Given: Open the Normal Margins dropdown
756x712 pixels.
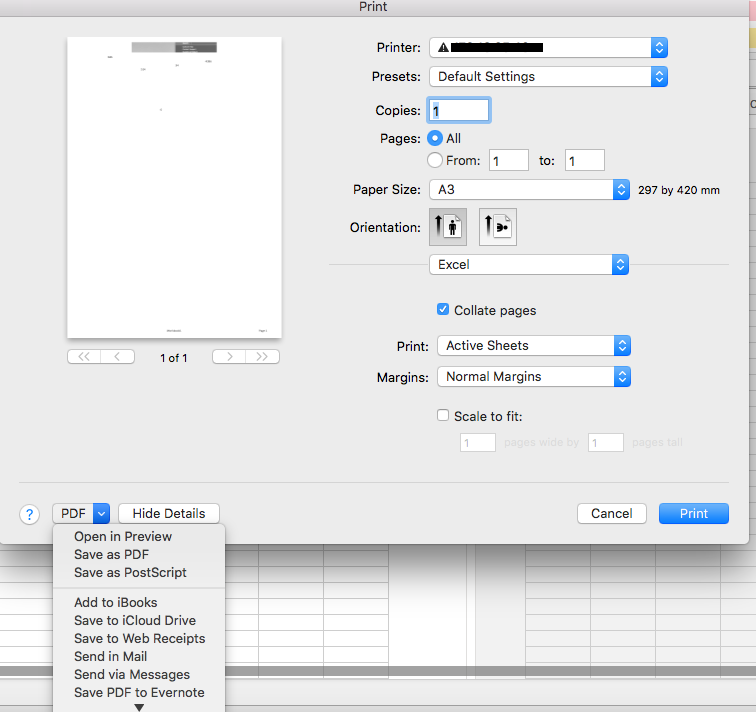Looking at the screenshot, I should 534,376.
